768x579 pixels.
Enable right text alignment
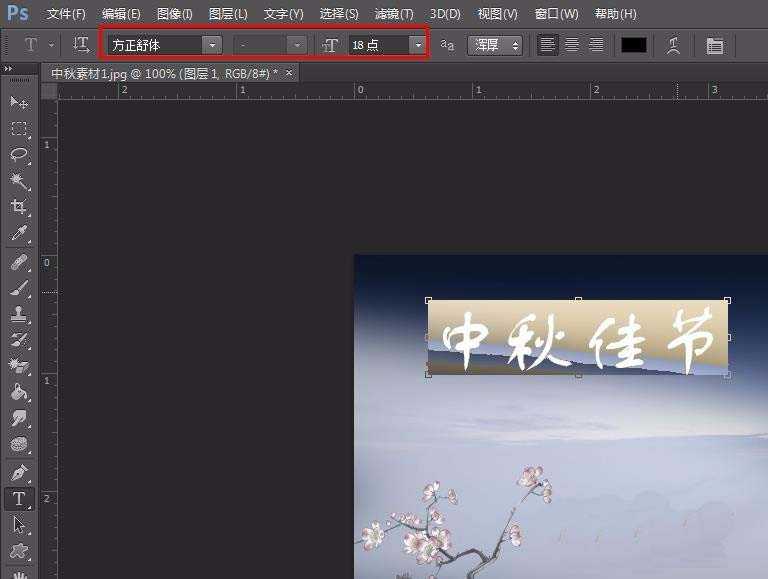click(596, 45)
